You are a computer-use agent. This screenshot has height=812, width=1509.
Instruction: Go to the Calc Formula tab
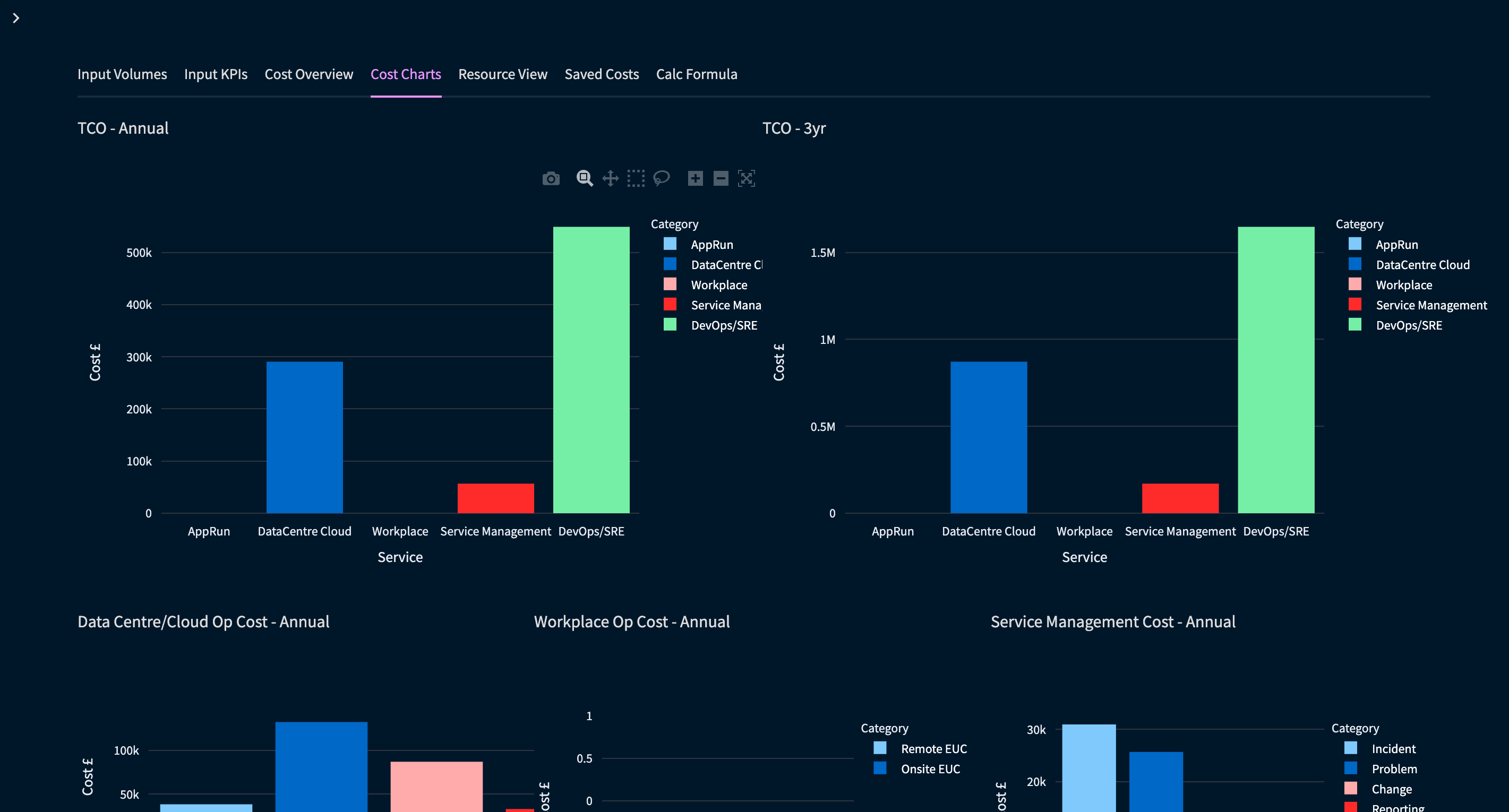click(697, 74)
